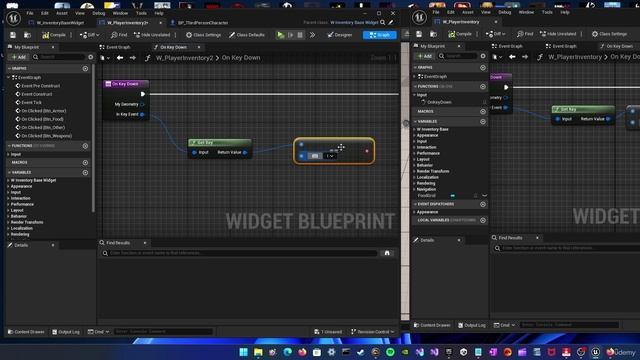Click search icon beside Parent class
640x360 pixels.
(383, 22)
